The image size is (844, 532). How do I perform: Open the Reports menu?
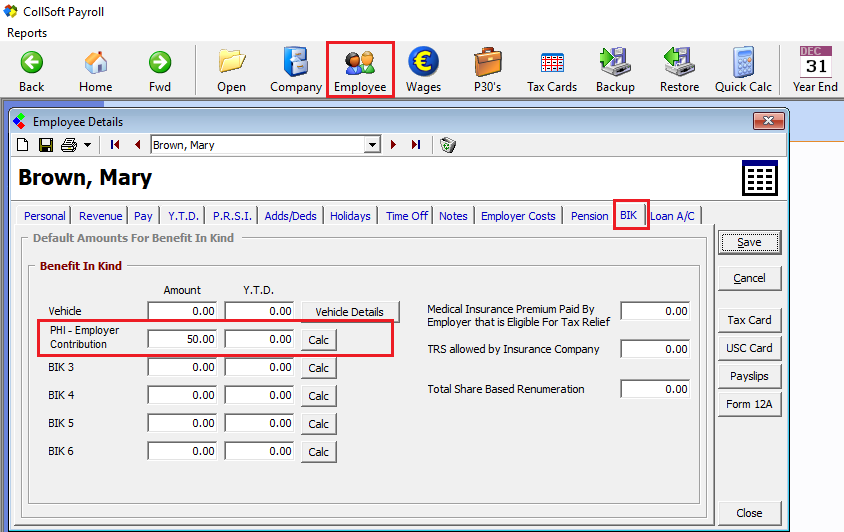tap(27, 33)
